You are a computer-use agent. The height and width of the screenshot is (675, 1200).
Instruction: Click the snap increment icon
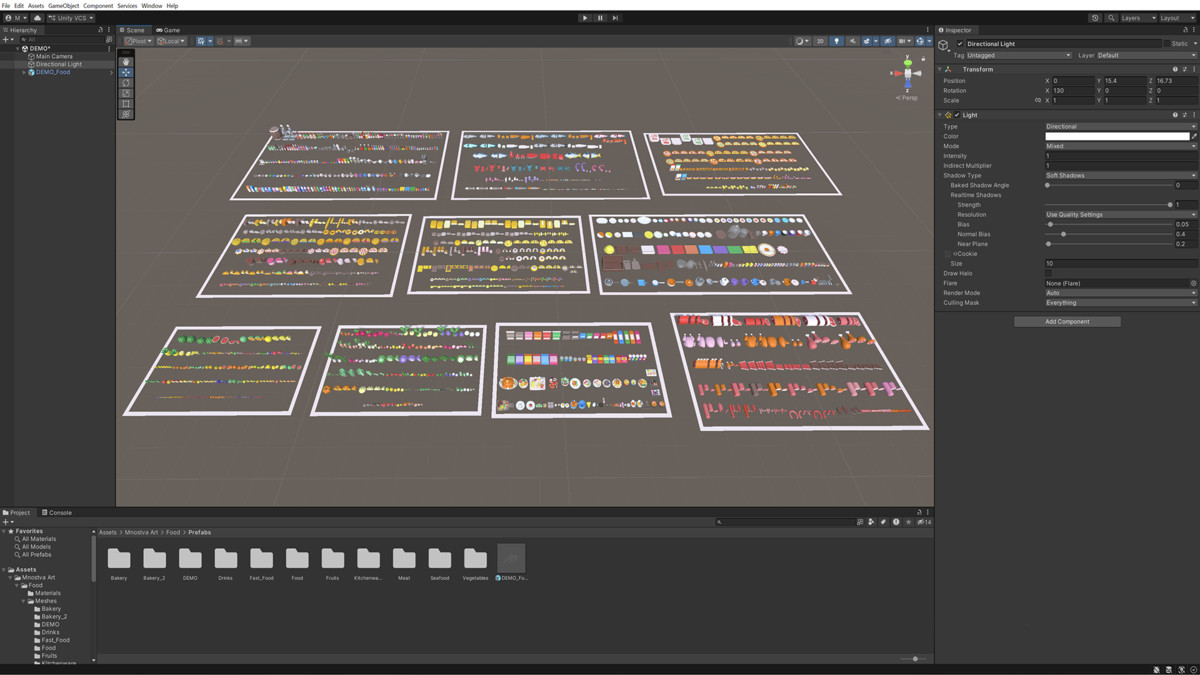[x=241, y=41]
